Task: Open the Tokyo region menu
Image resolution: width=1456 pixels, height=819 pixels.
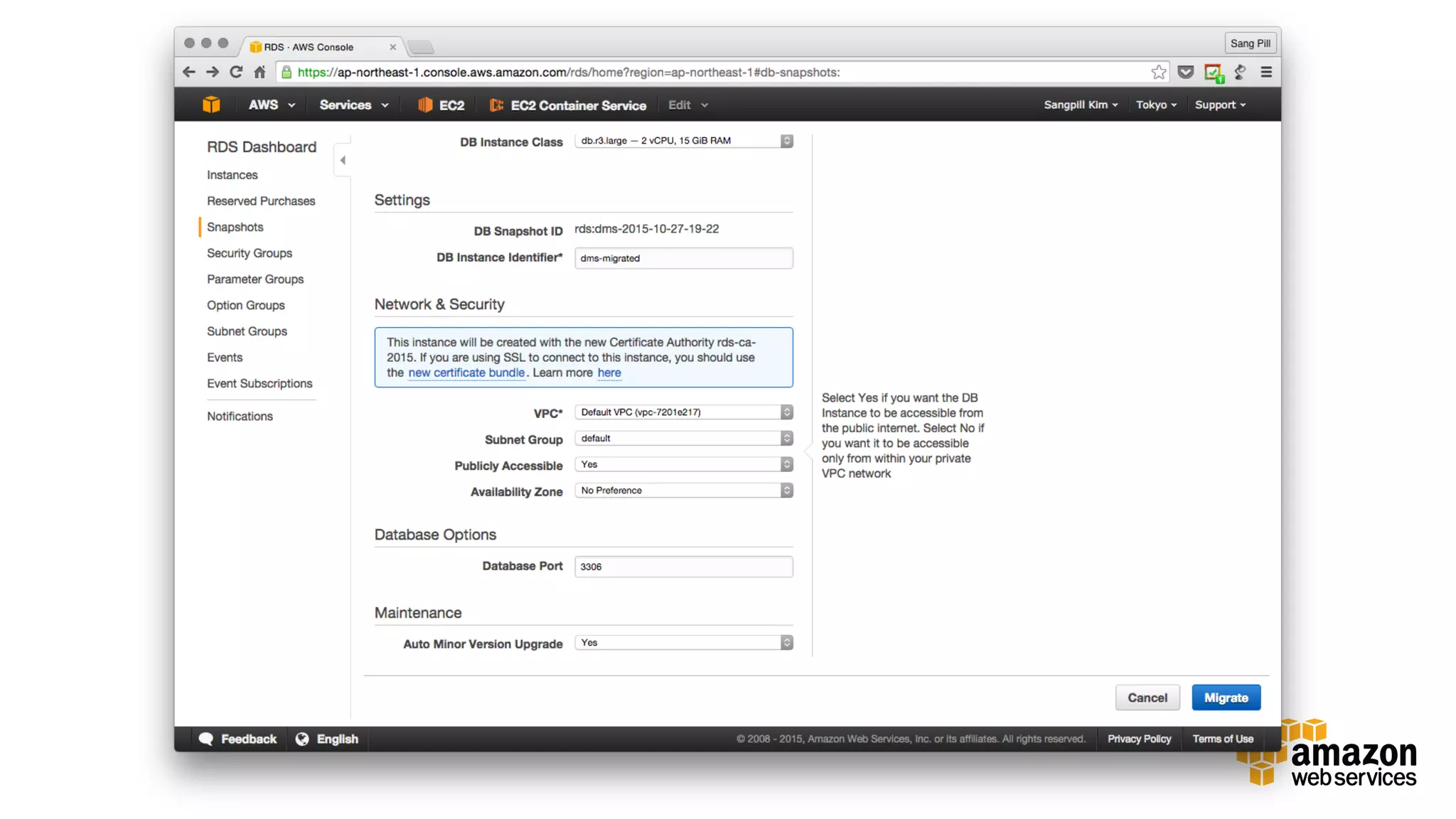Action: 1155,105
